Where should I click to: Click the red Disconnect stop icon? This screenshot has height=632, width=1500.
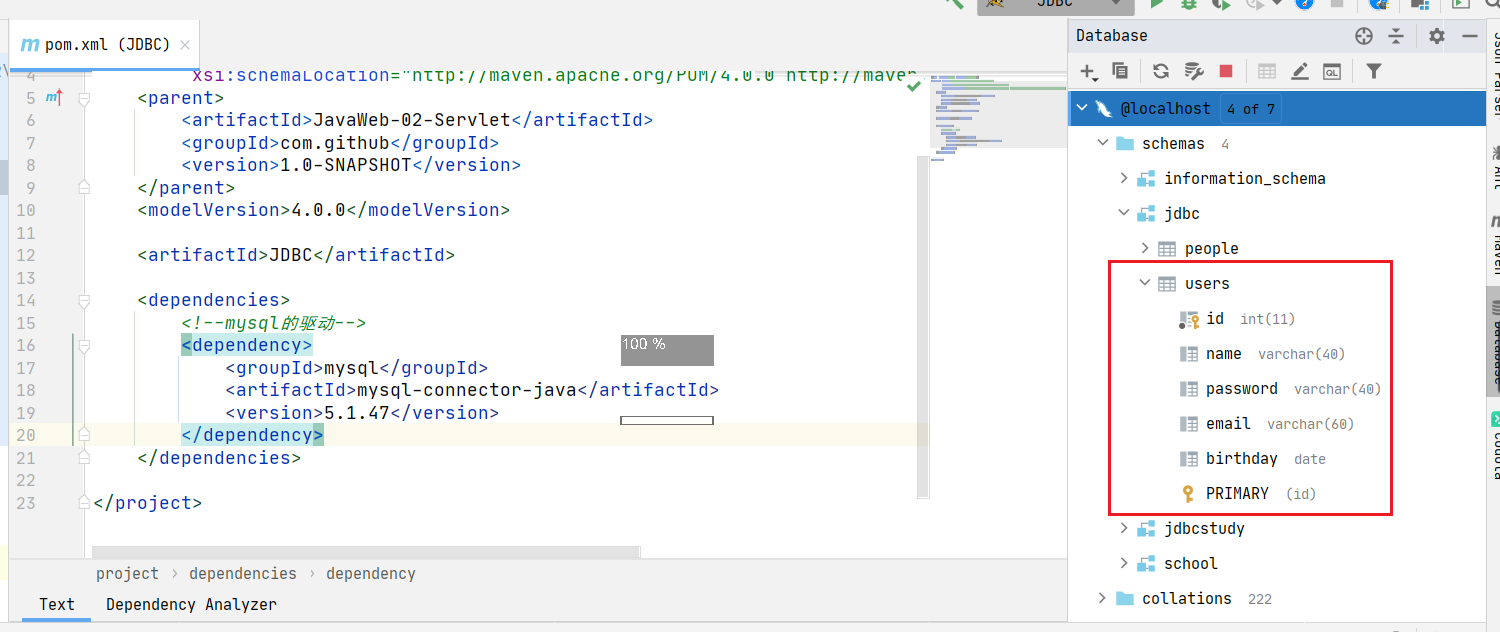[x=1226, y=71]
